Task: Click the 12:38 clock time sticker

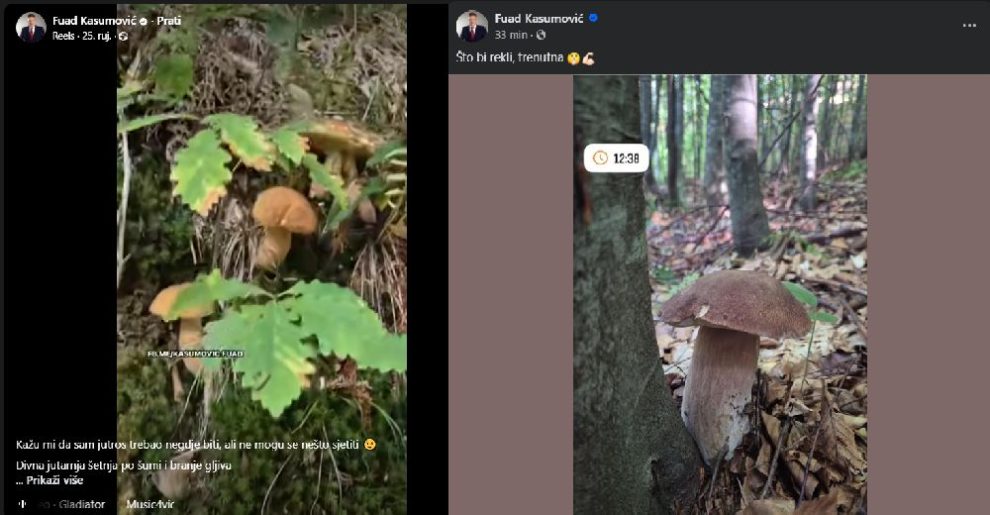Action: pos(616,158)
